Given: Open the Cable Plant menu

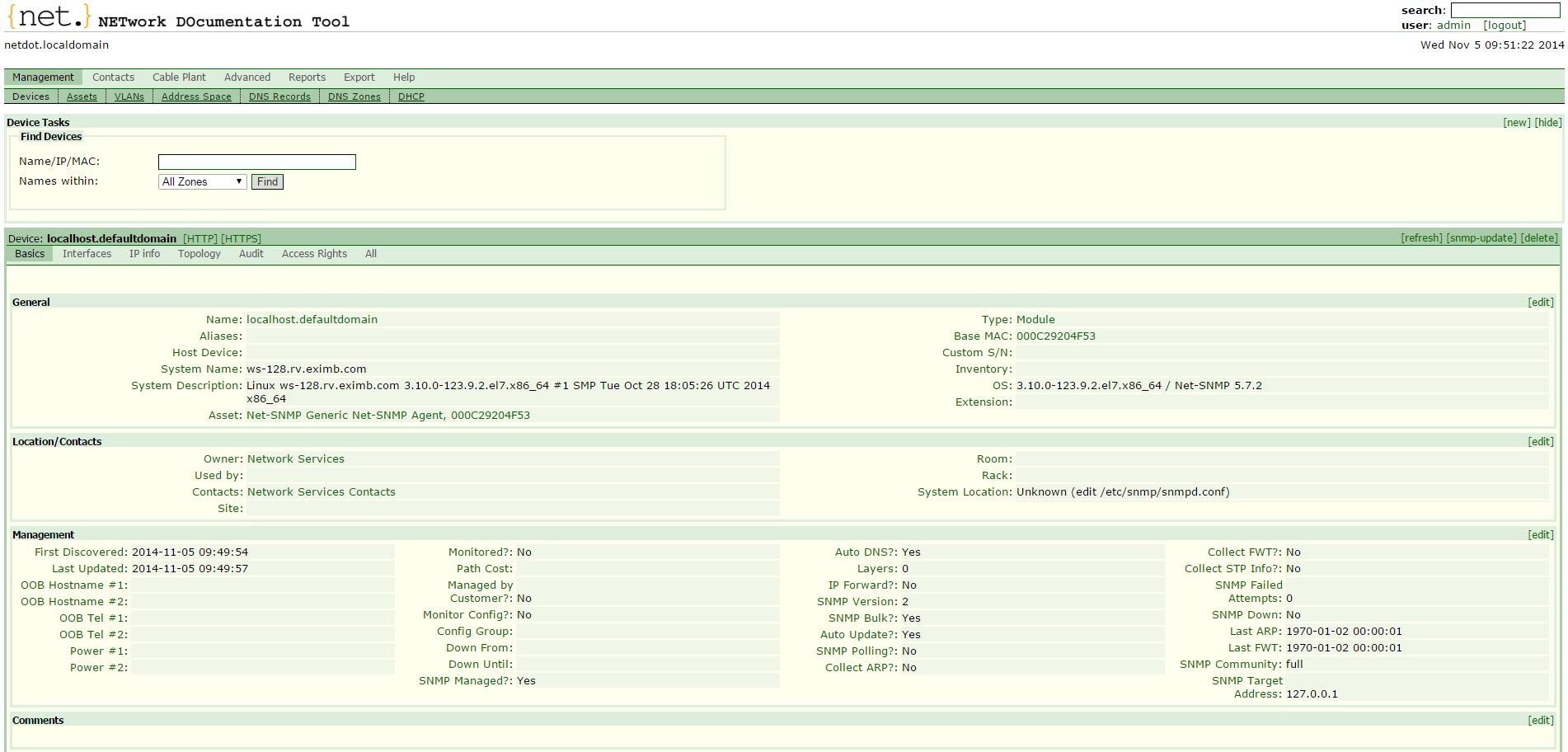Looking at the screenshot, I should [178, 77].
